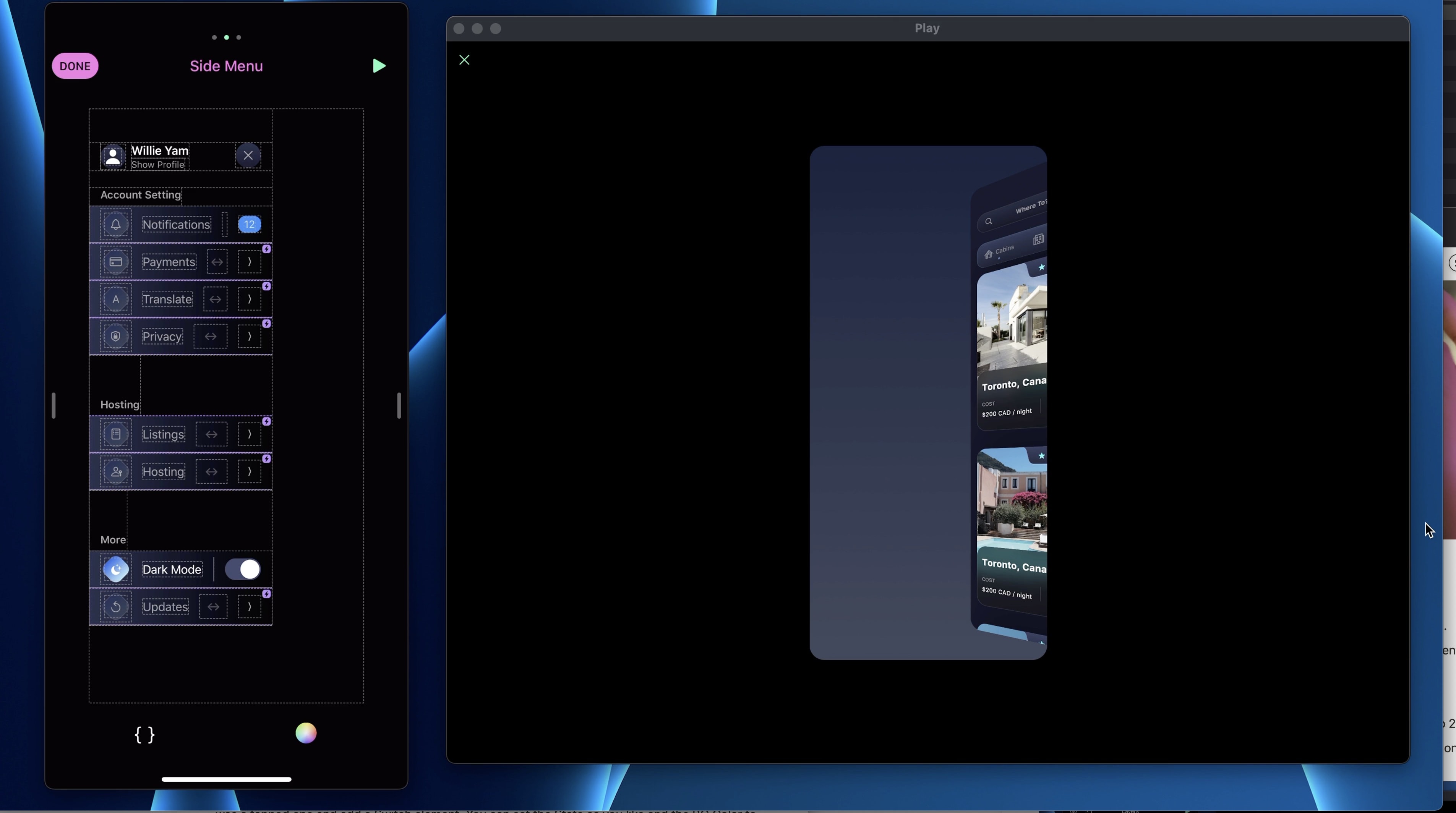Click the Notifications bell icon
1456x813 pixels.
tap(116, 225)
